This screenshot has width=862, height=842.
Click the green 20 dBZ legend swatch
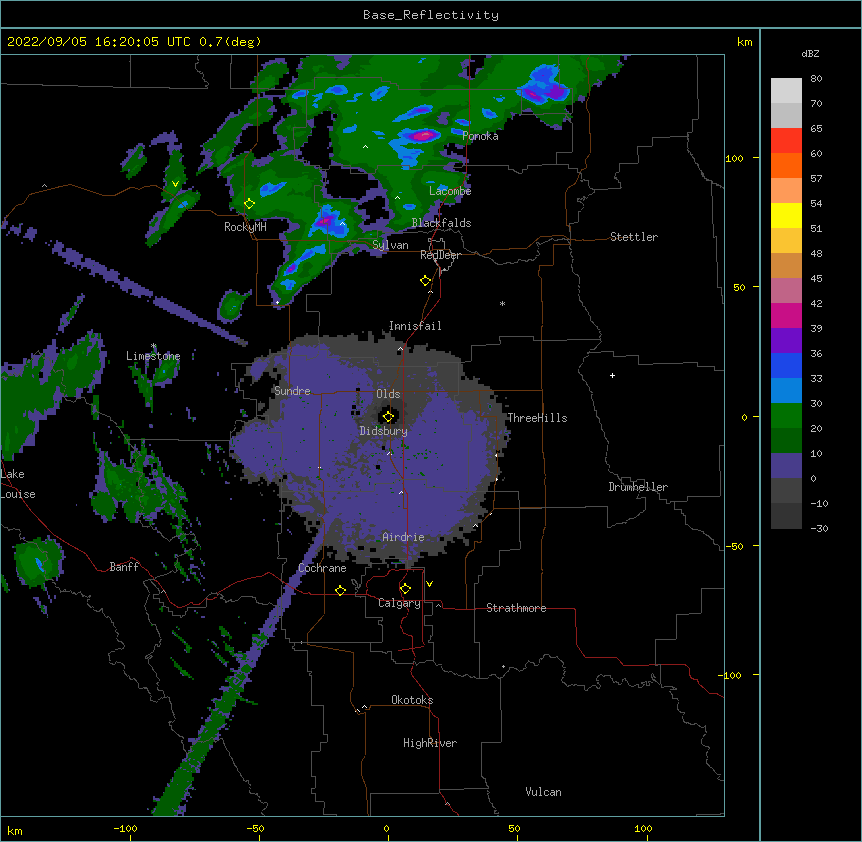pyautogui.click(x=786, y=416)
